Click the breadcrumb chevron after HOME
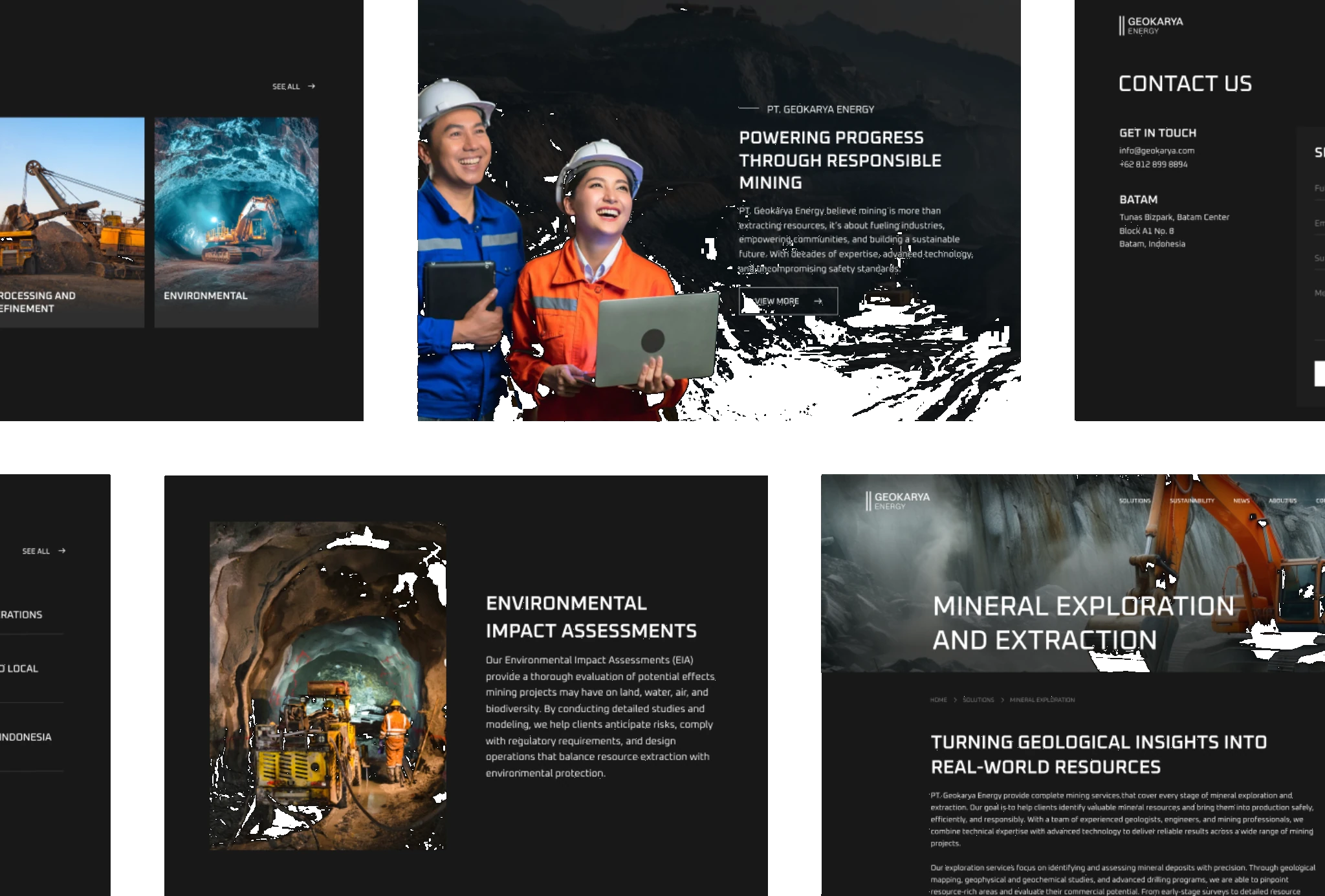1325x896 pixels. [x=955, y=700]
